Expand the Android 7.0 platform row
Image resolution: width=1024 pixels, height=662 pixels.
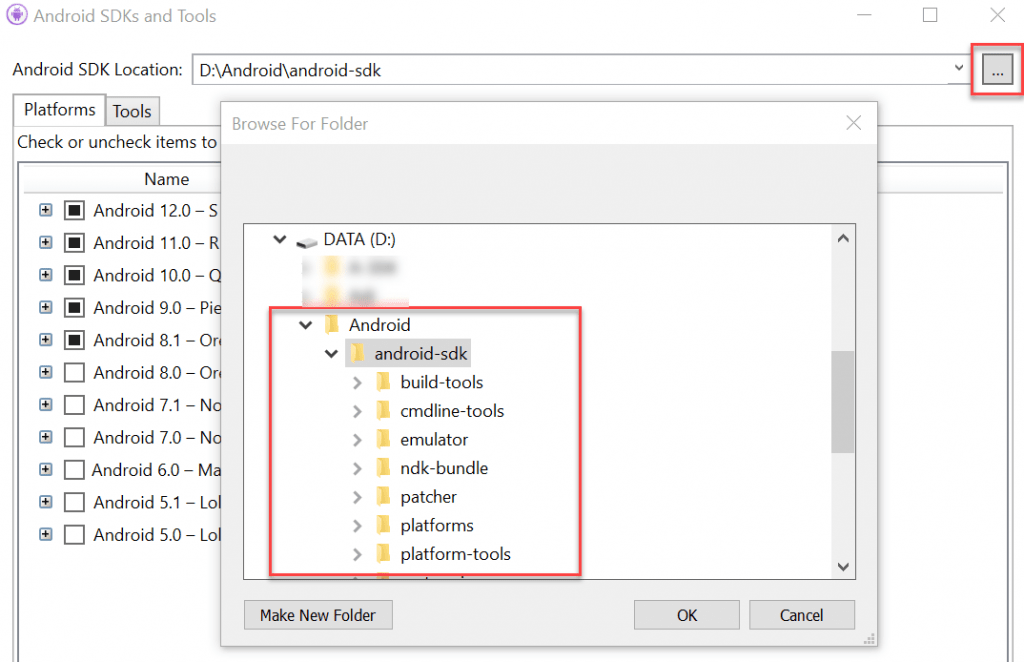point(45,437)
